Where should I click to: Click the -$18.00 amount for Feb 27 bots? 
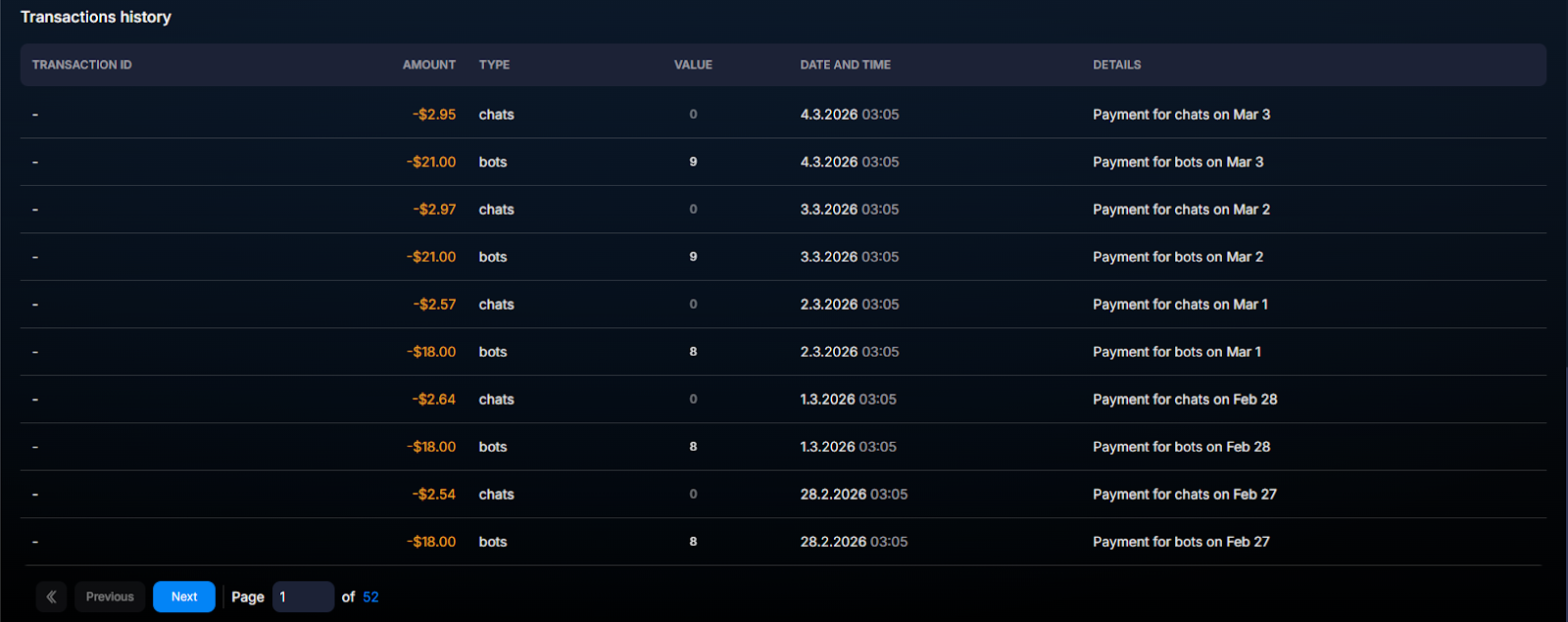[x=431, y=542]
